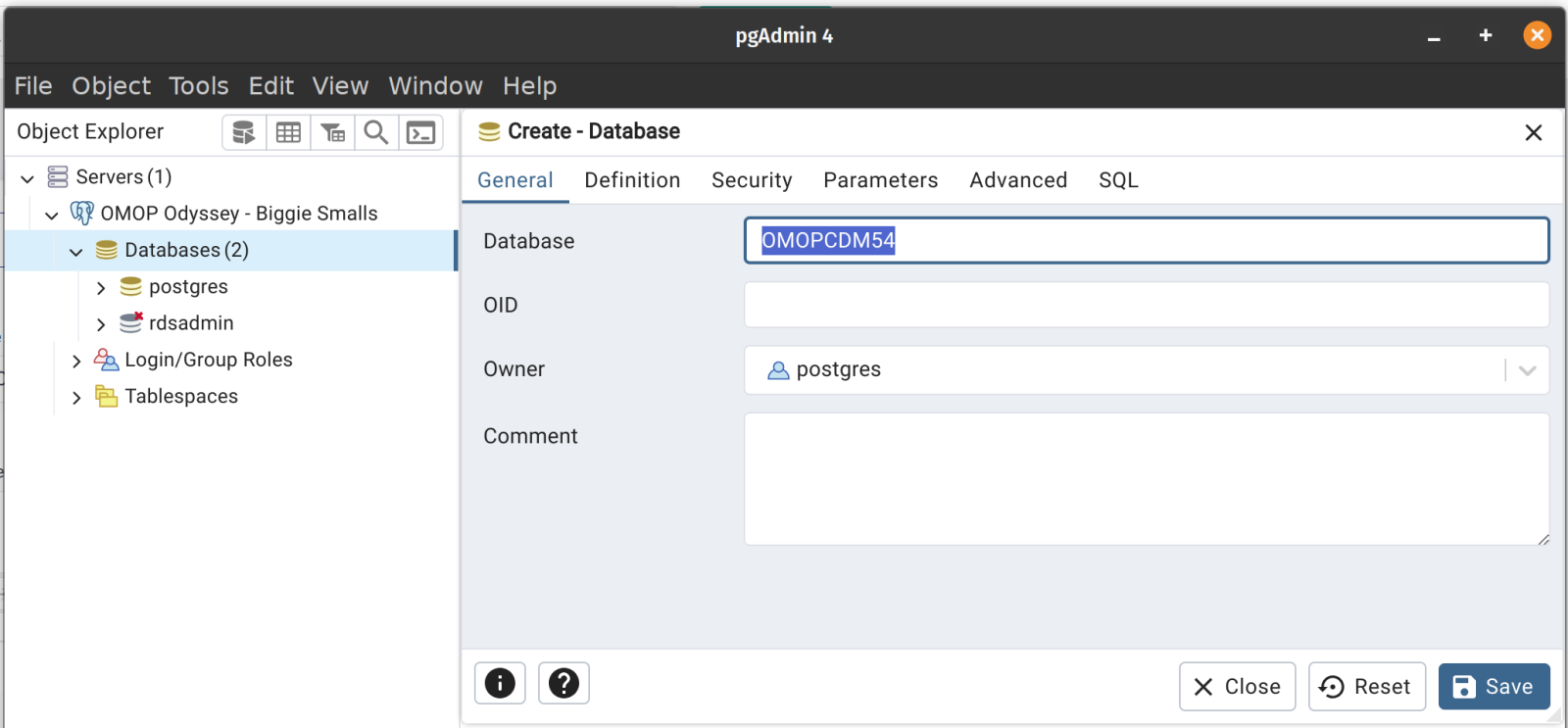
Task: Click the postgres database icon in the tree
Action: 130,287
